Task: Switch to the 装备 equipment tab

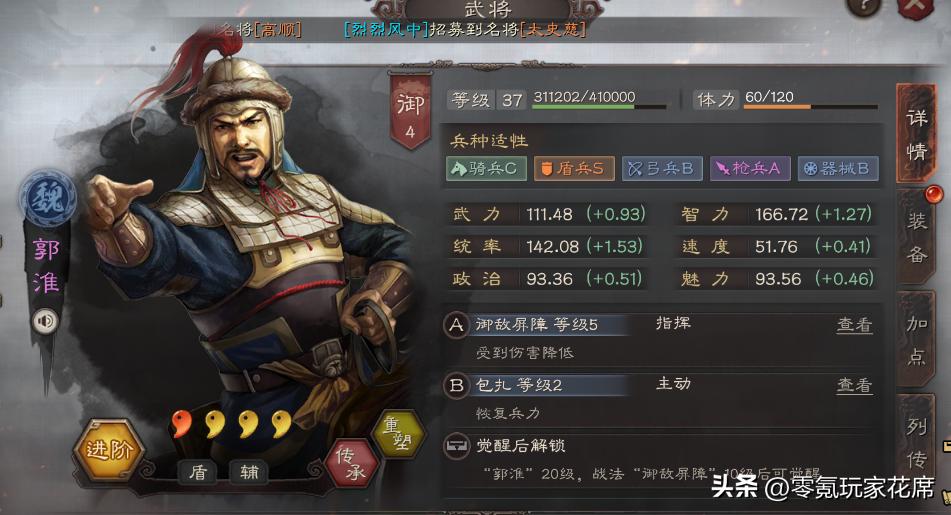Action: coord(916,237)
